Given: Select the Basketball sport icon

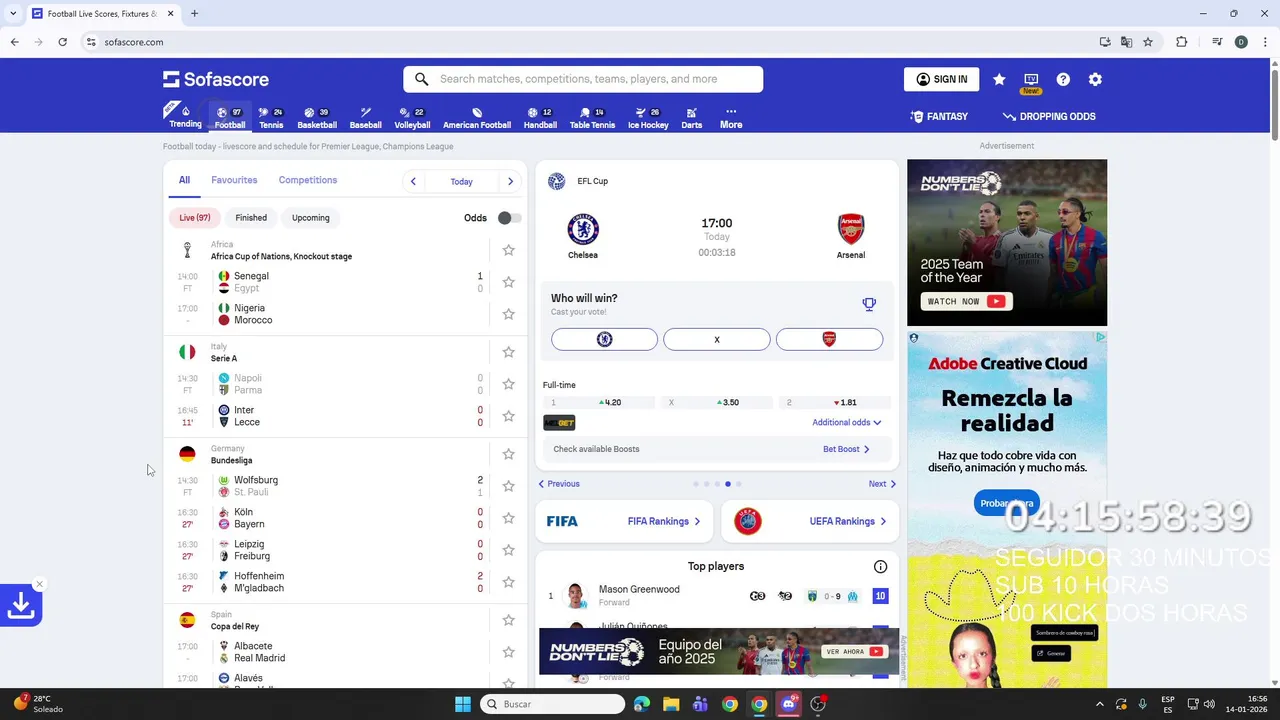Looking at the screenshot, I should 317,118.
